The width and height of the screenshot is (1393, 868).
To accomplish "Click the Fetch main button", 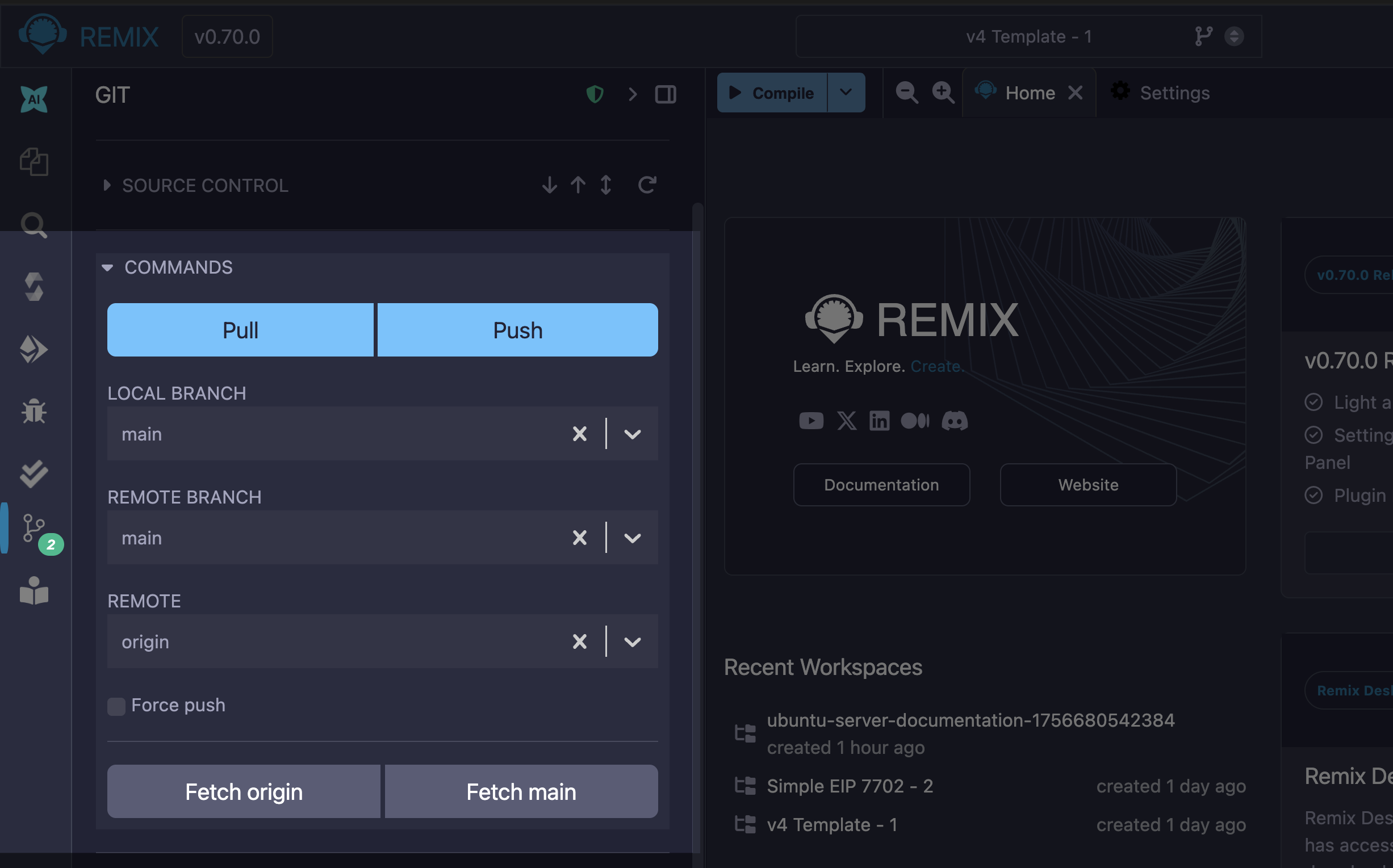I will [521, 792].
